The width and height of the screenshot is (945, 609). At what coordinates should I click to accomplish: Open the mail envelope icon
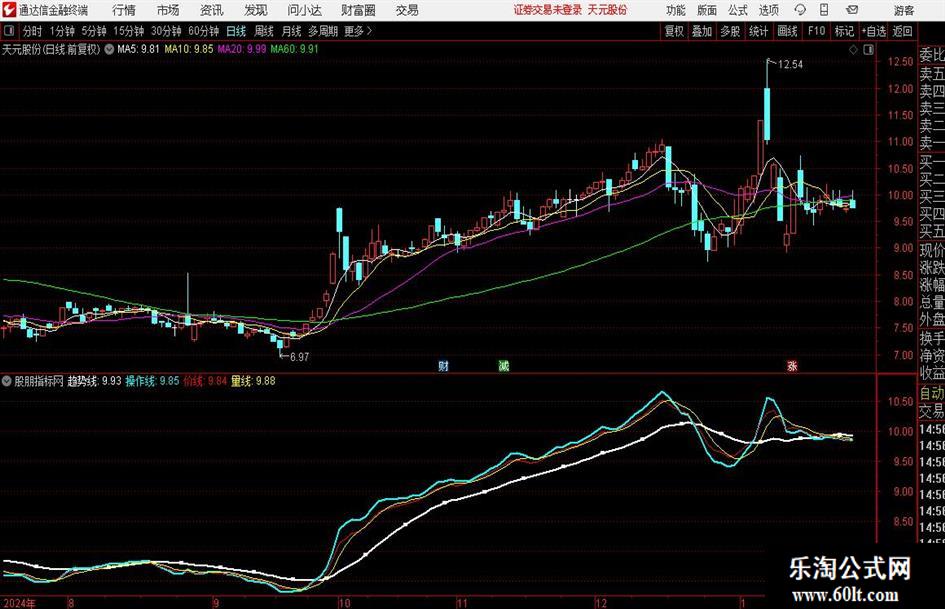click(x=852, y=10)
